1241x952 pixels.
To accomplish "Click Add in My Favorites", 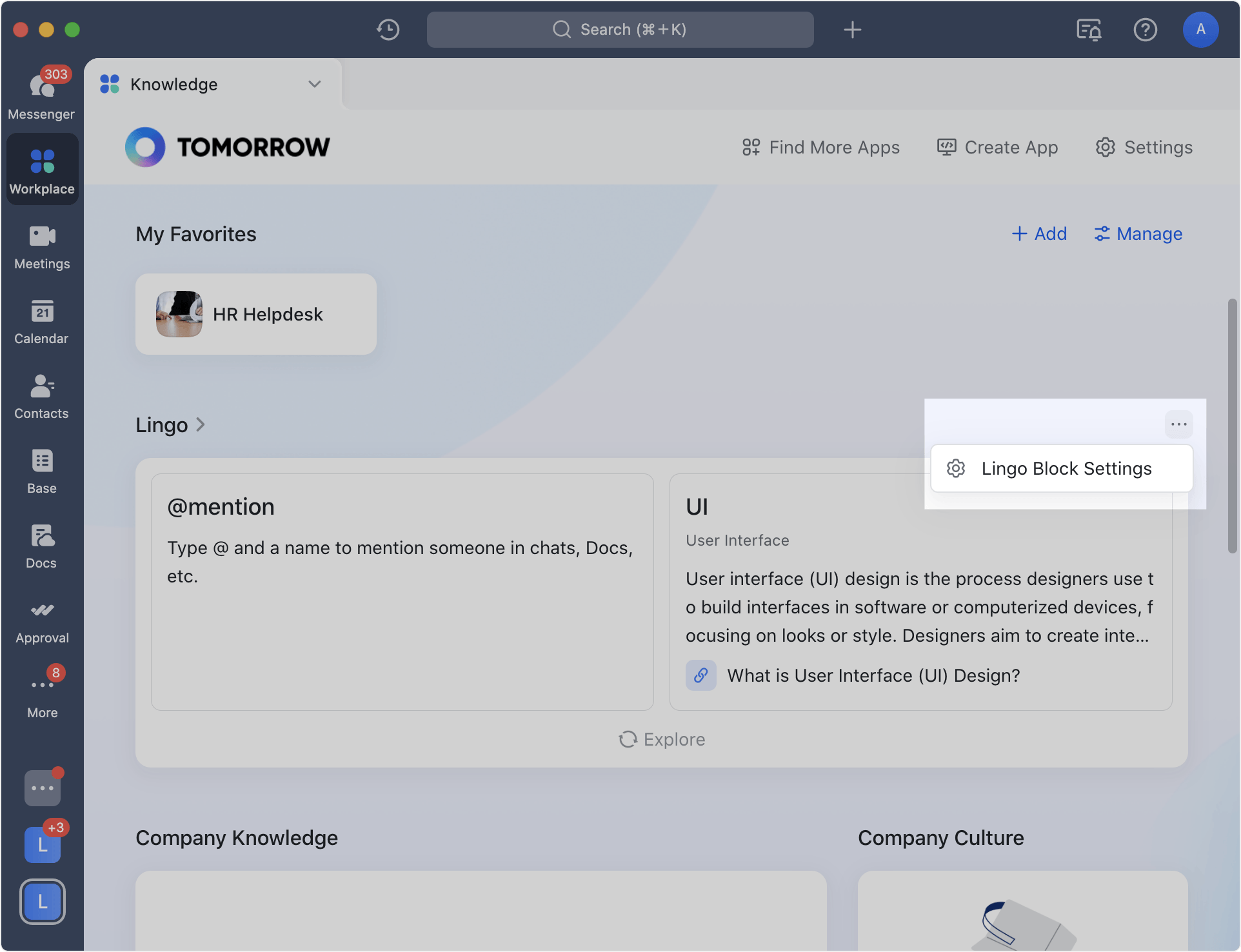I will (1039, 233).
